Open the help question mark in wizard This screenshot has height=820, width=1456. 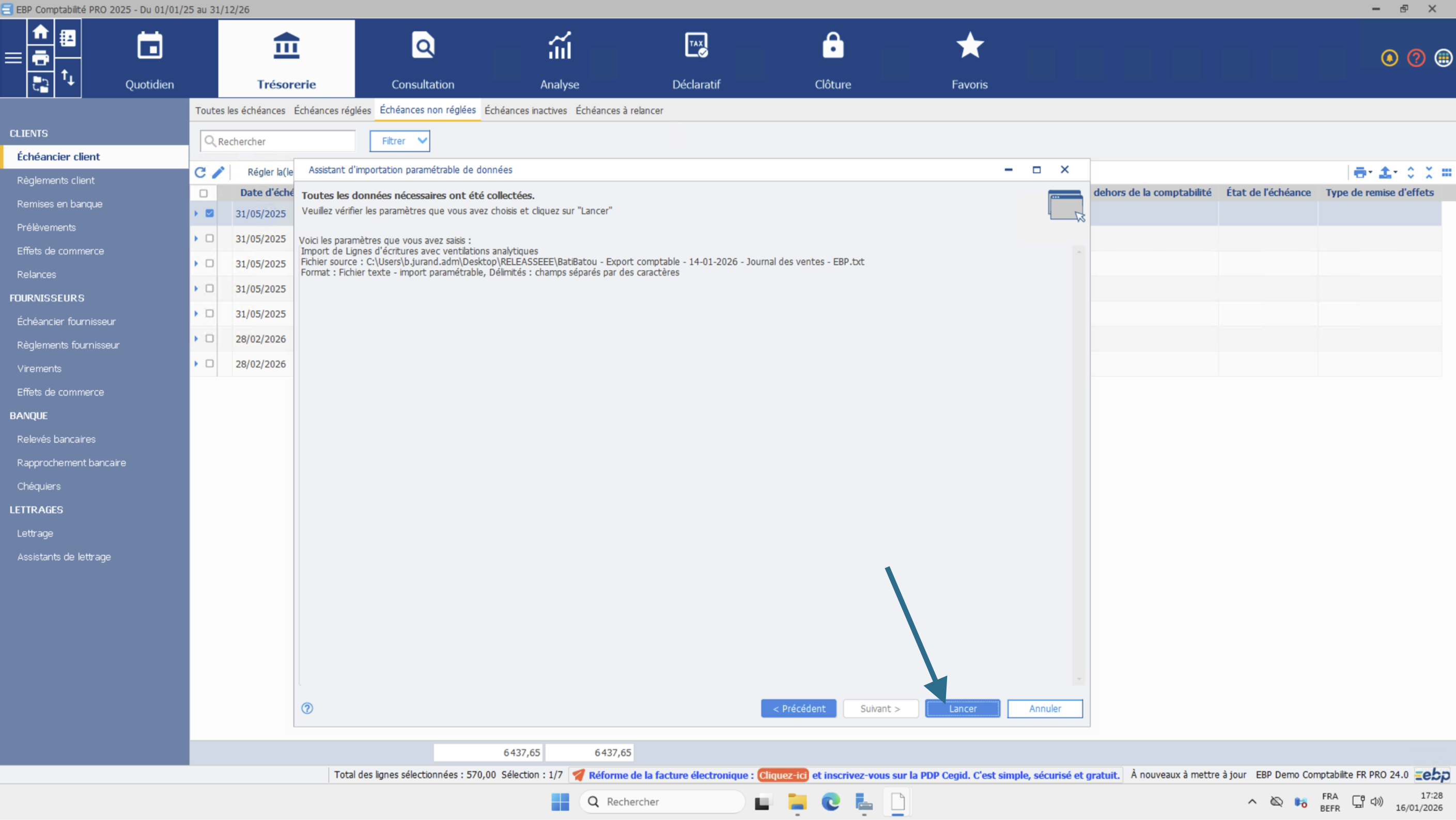[x=307, y=708]
